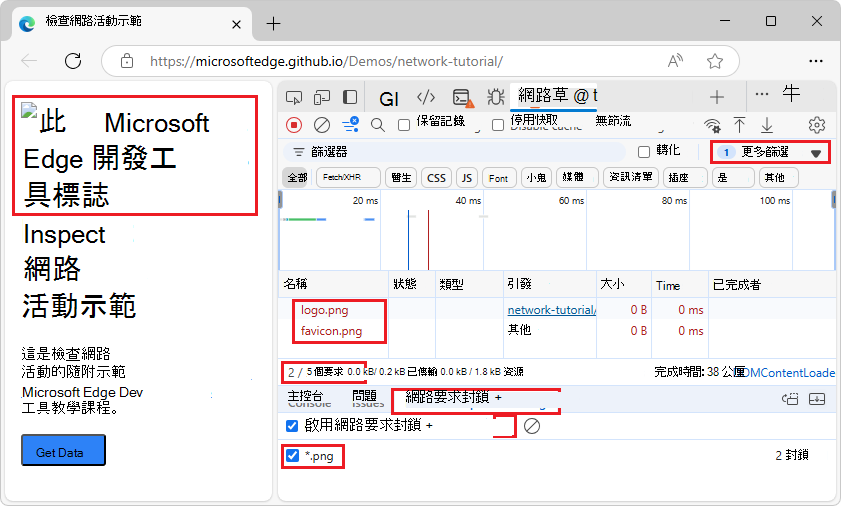841x506 pixels.
Task: Uncheck the *.png pattern checkbox
Action: [292, 456]
